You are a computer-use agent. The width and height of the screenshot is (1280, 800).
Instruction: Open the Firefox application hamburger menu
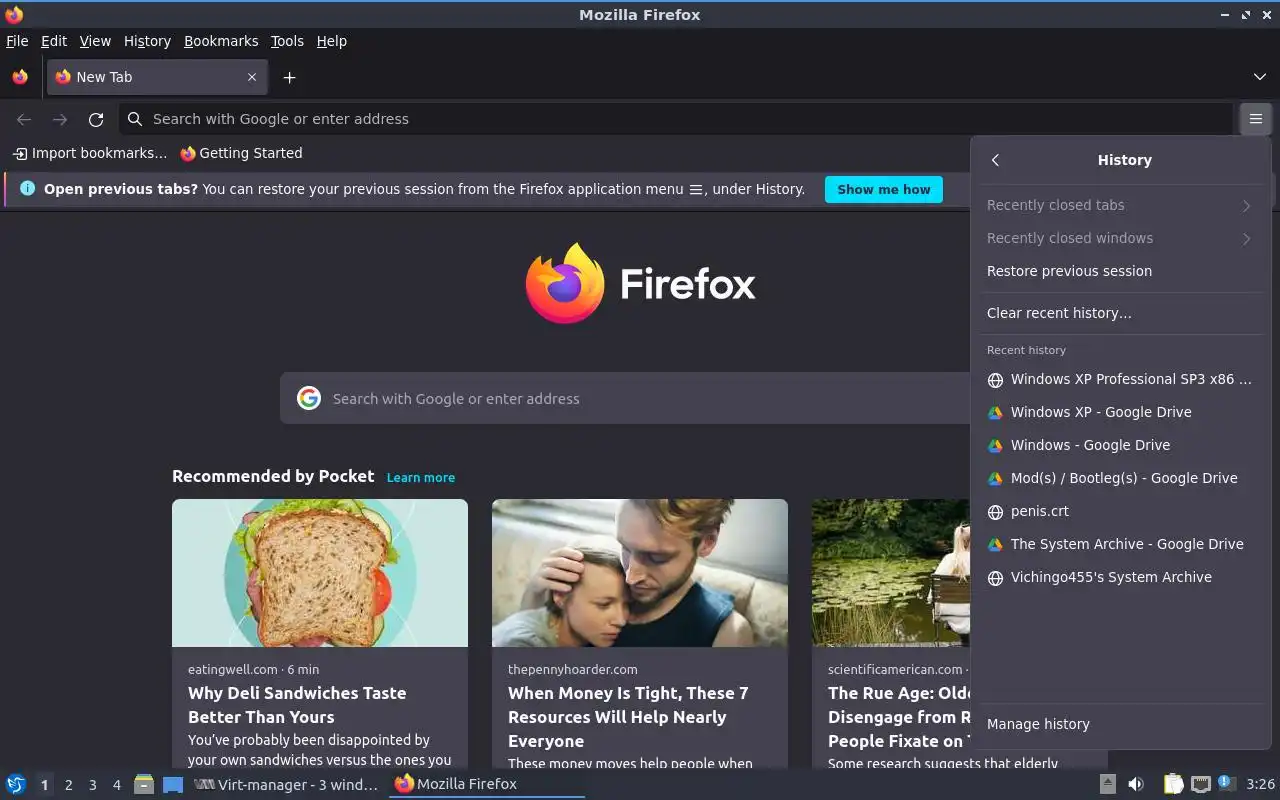pyautogui.click(x=1255, y=119)
